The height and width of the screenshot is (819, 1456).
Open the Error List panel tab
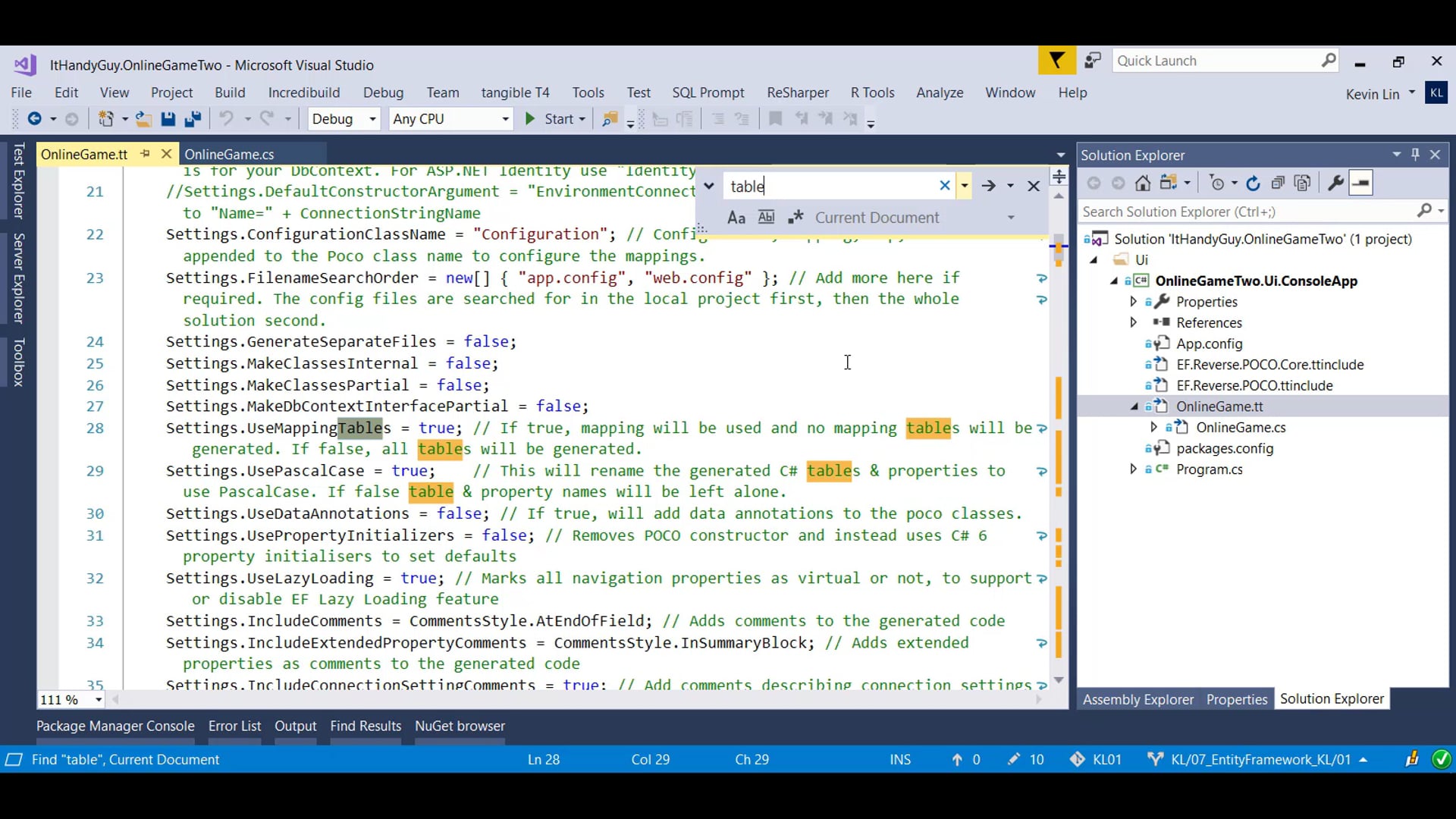(x=234, y=726)
